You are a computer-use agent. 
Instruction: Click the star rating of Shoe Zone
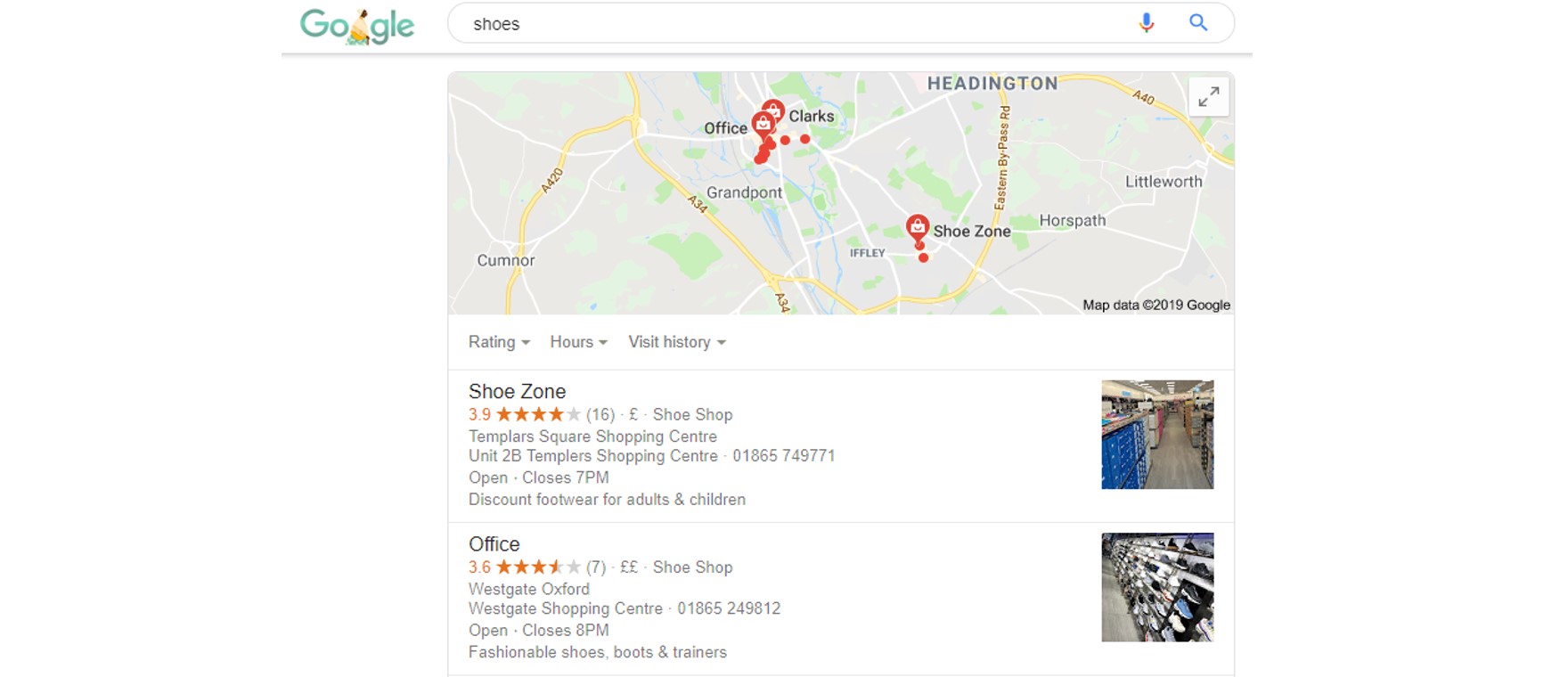pos(538,414)
